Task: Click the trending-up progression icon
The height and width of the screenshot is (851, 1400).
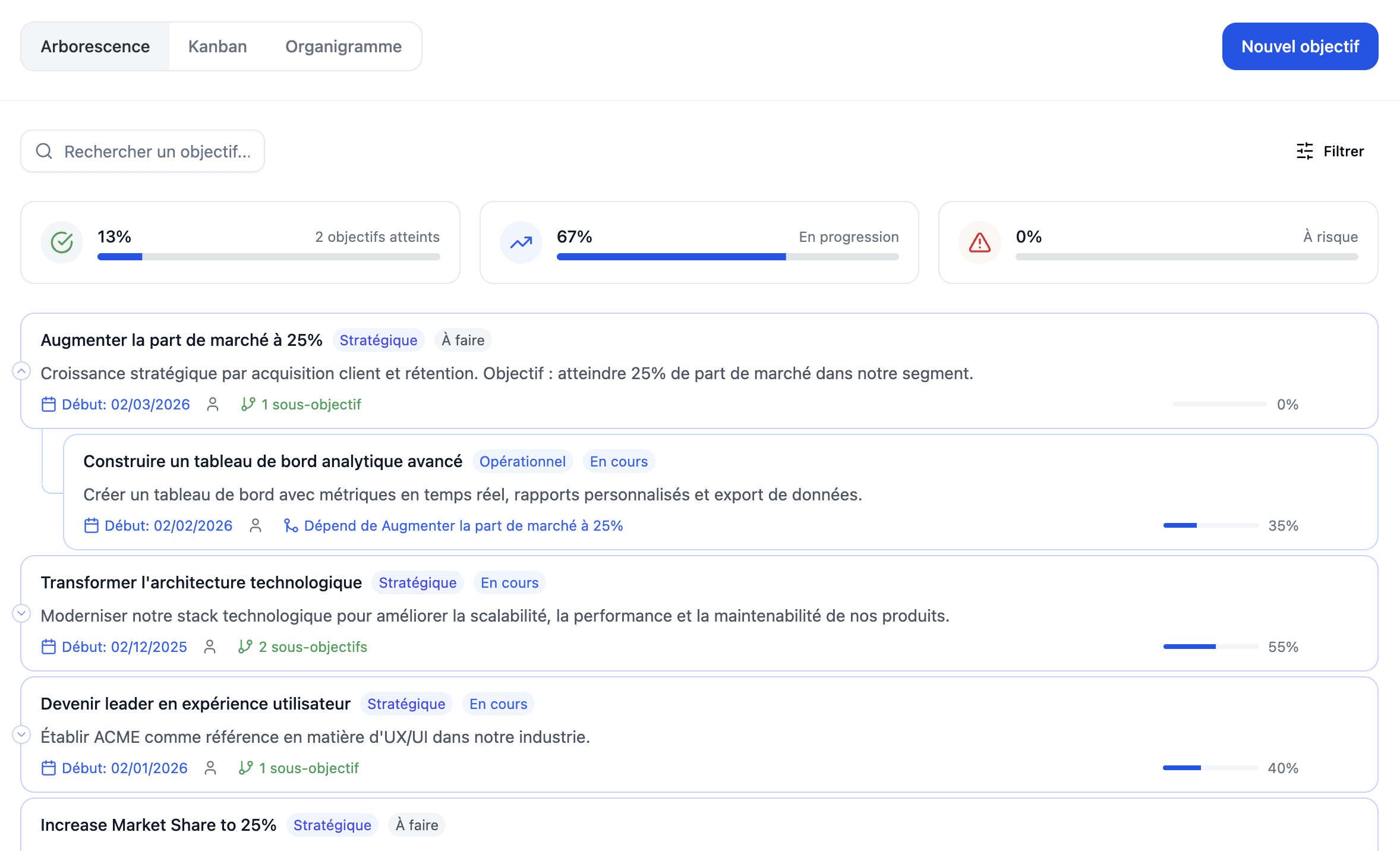Action: (521, 242)
